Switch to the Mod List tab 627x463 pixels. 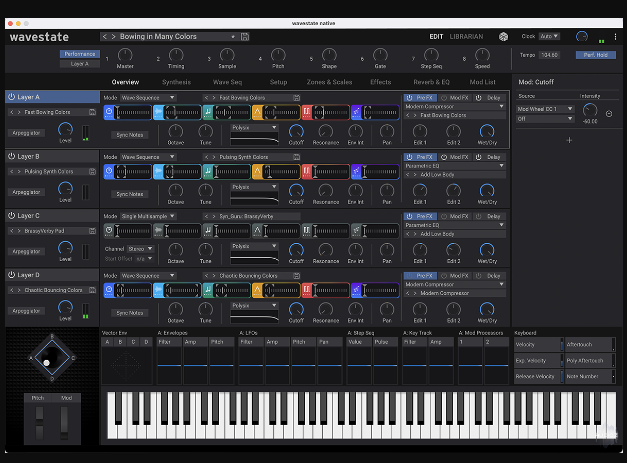coord(483,82)
